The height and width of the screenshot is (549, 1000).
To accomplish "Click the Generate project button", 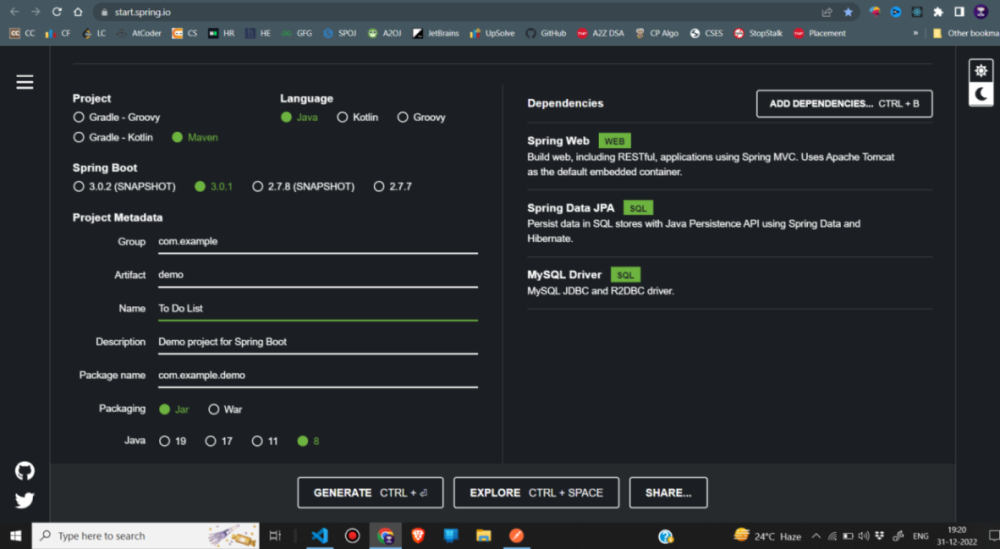I will [x=370, y=493].
